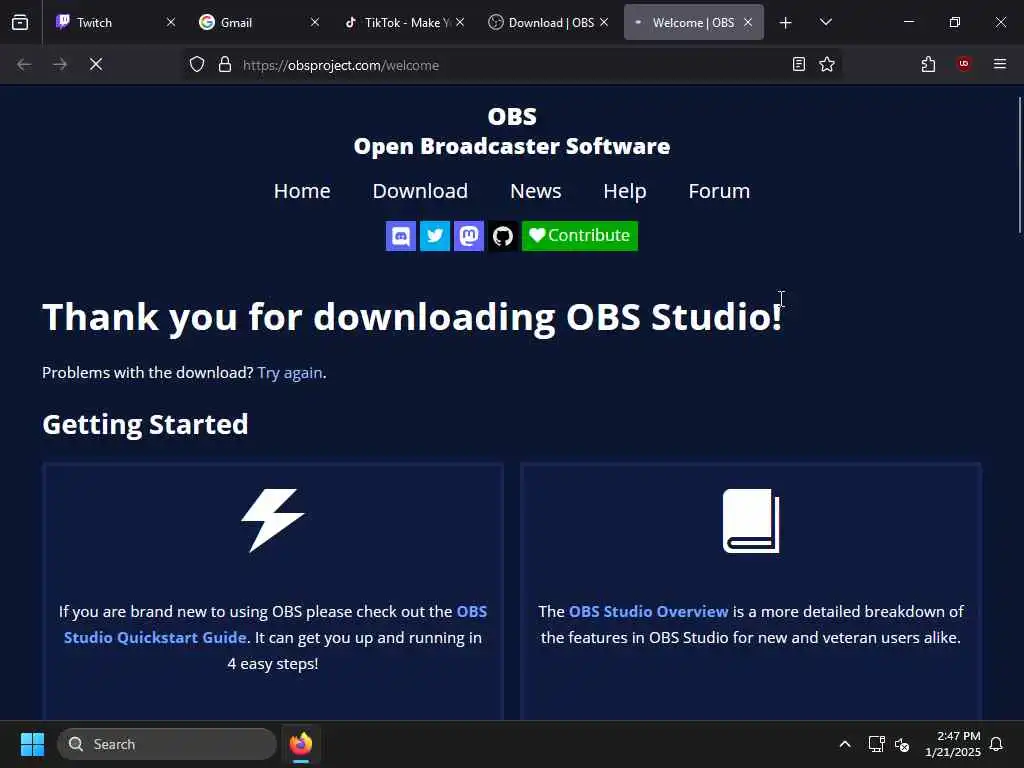Click the obsproject.com address bar
The width and height of the screenshot is (1024, 768).
pyautogui.click(x=509, y=65)
